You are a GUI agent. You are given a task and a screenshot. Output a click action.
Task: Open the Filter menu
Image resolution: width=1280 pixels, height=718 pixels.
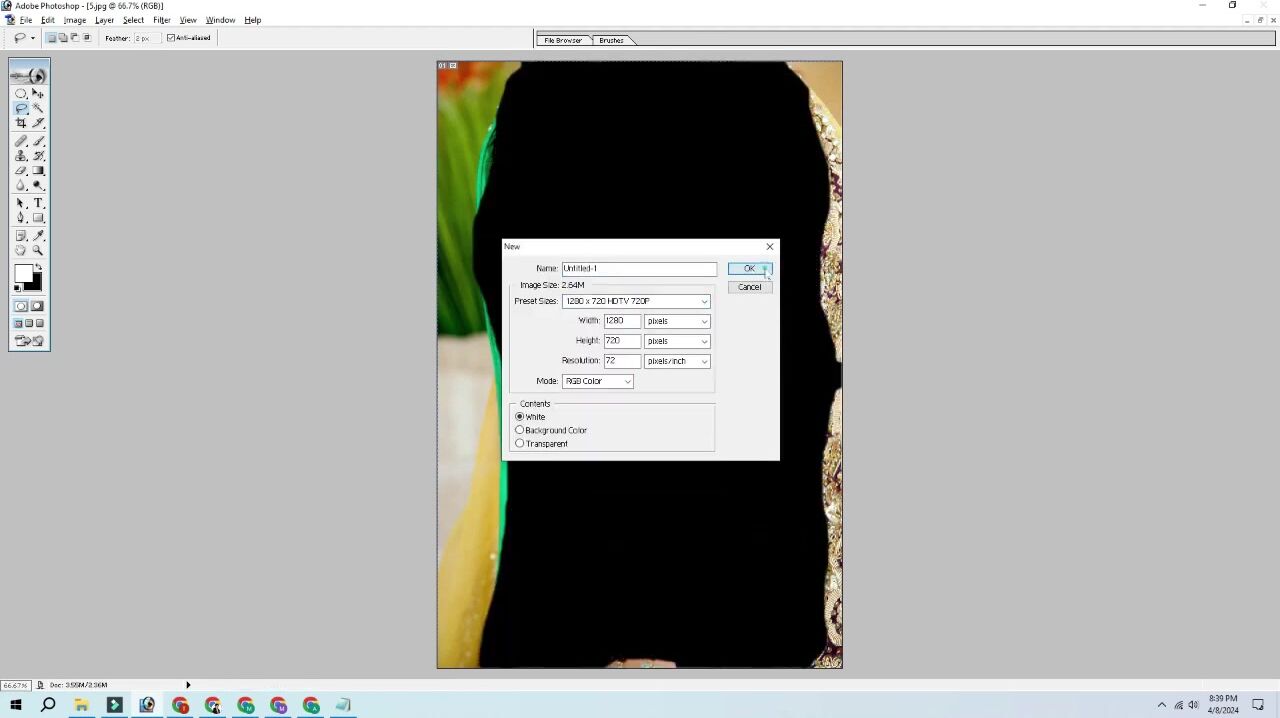click(161, 20)
